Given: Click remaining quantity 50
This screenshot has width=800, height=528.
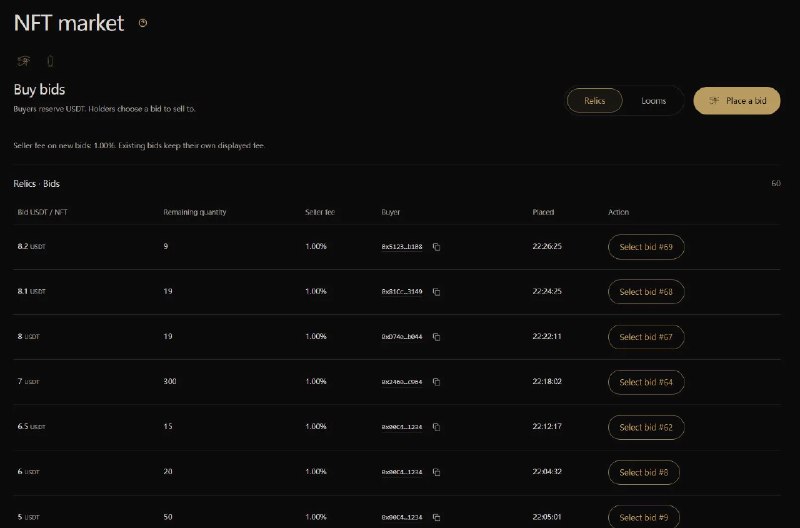Looking at the screenshot, I should coord(168,517).
